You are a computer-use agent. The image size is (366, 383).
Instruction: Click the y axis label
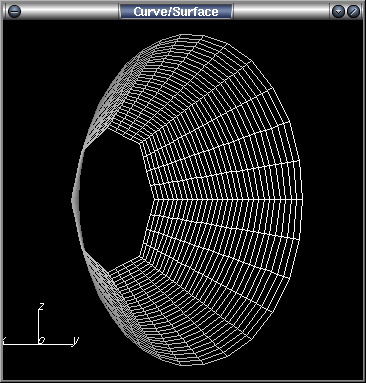pyautogui.click(x=76, y=341)
